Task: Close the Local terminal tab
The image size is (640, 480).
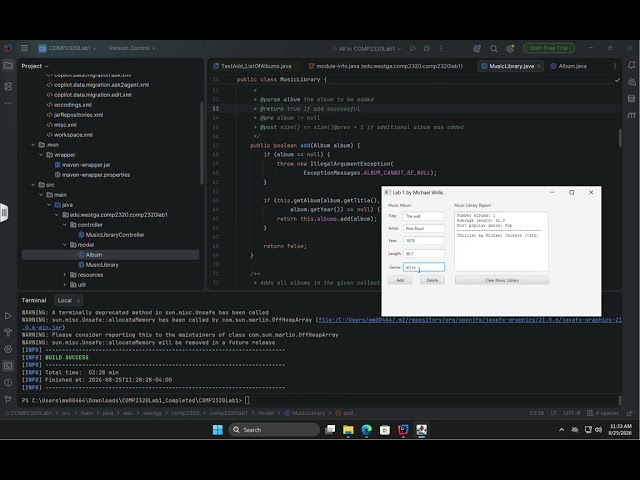Action: (78, 300)
